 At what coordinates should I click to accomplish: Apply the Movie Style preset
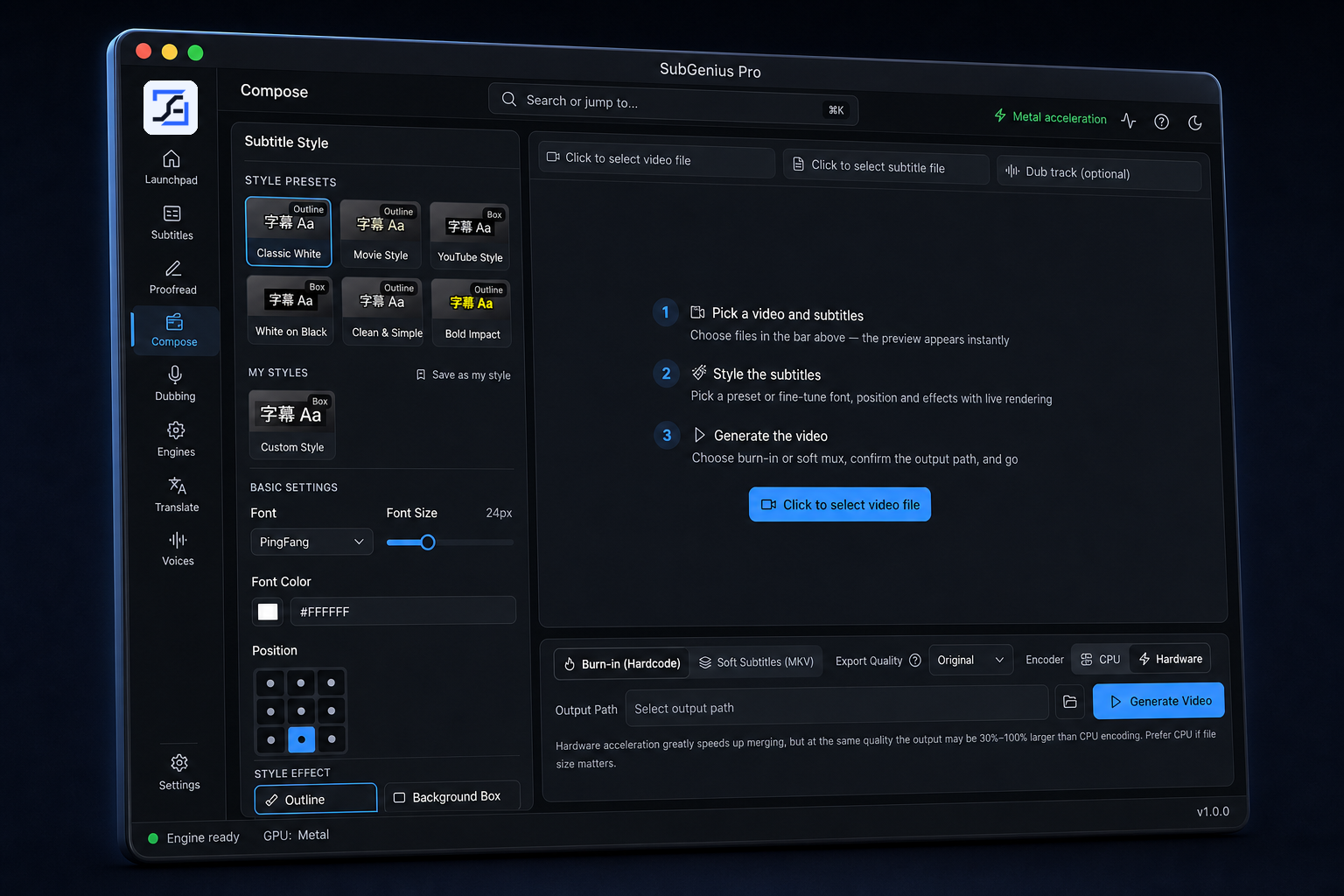381,234
